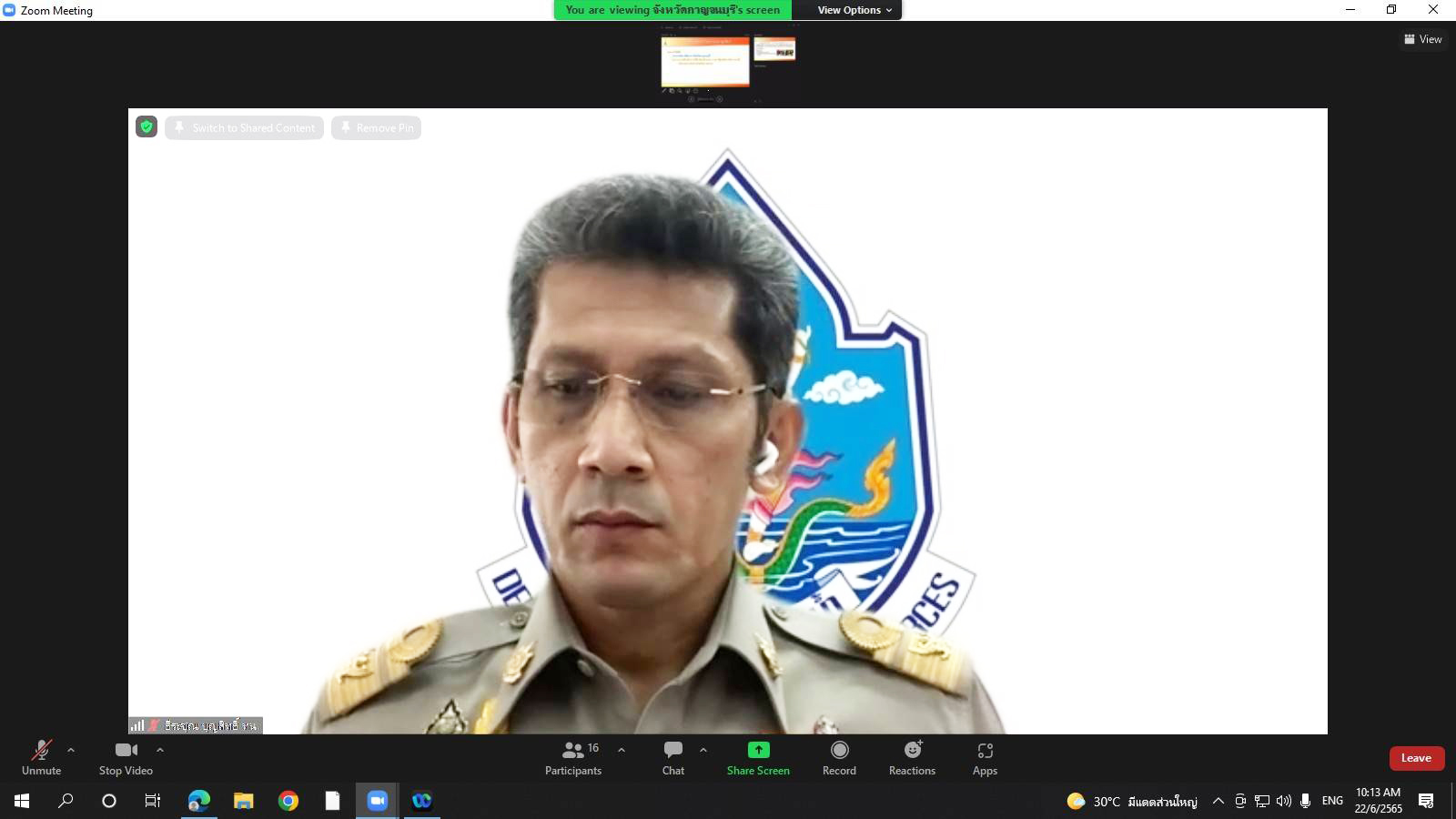Click the green encryption shield icon
The width and height of the screenshot is (1456, 819).
(x=147, y=127)
